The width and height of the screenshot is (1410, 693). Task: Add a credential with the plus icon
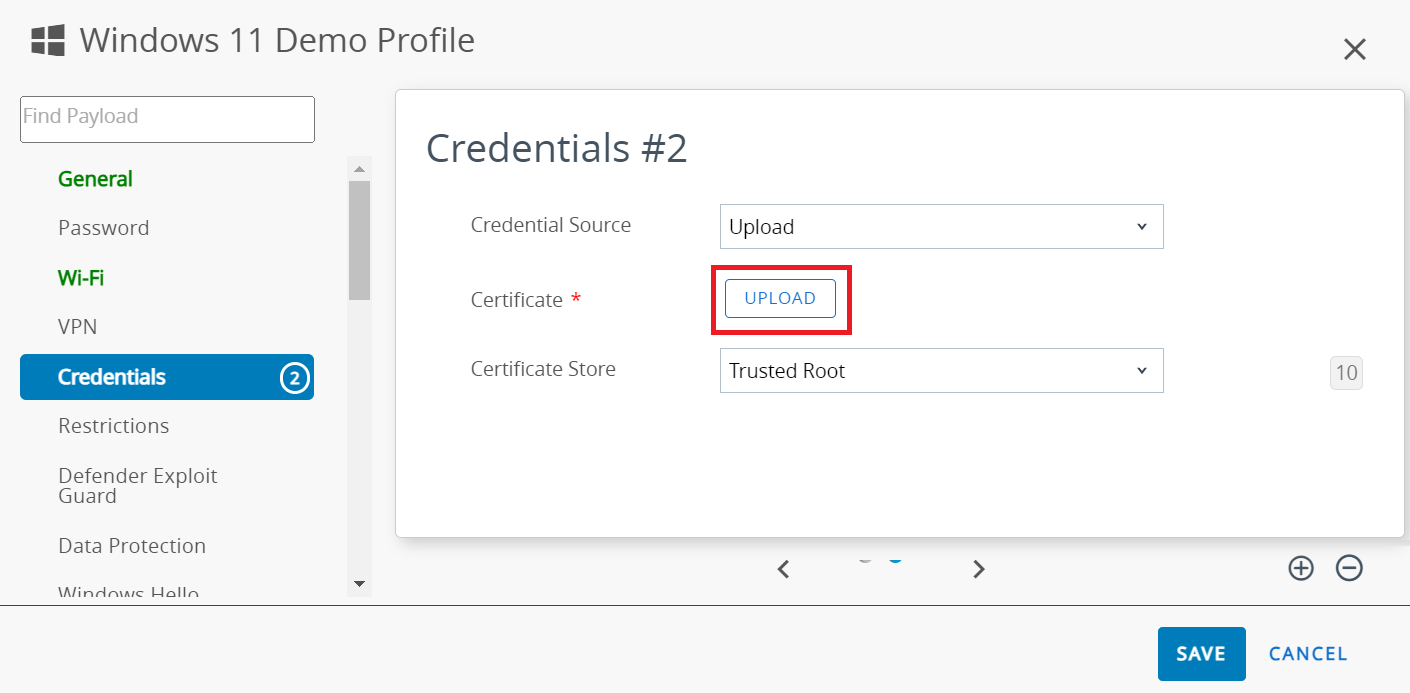[x=1300, y=568]
